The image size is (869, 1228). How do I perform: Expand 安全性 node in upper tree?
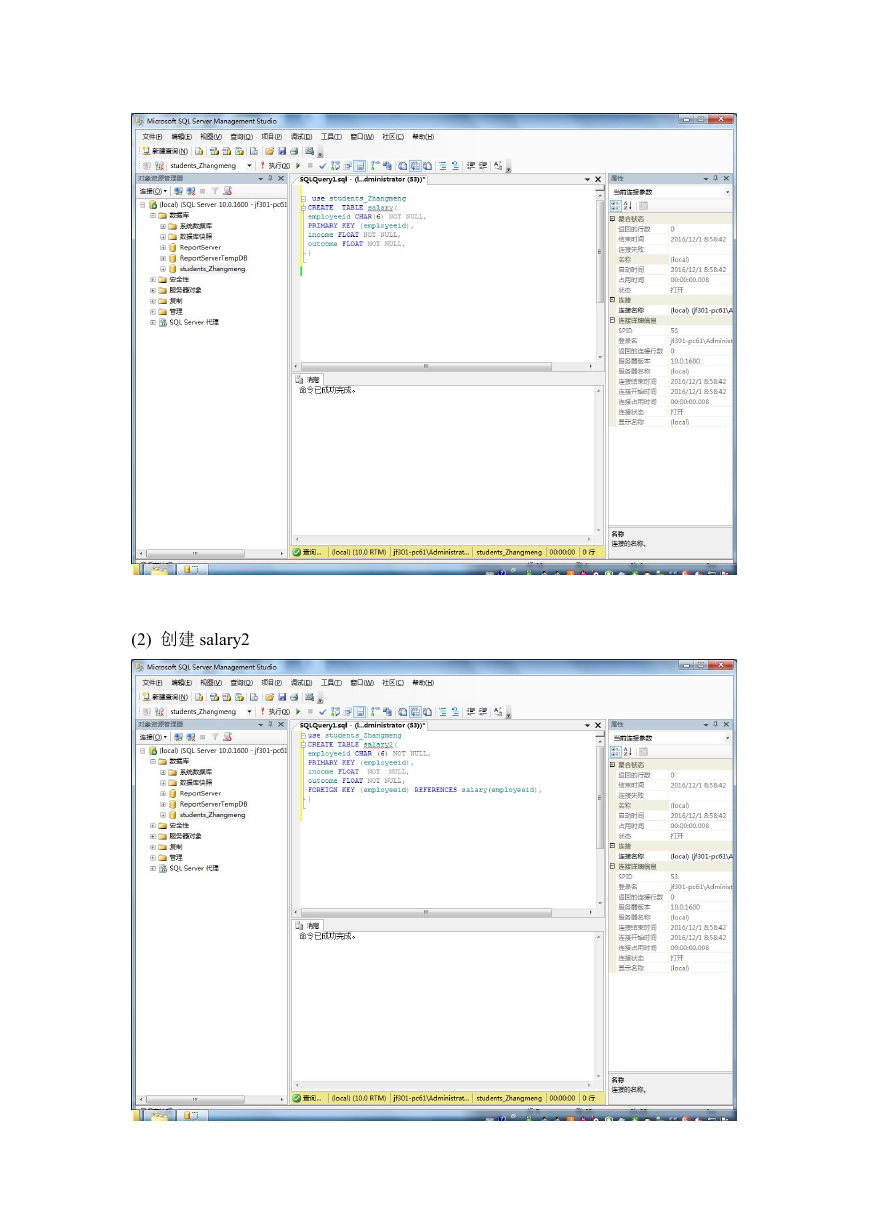[153, 279]
